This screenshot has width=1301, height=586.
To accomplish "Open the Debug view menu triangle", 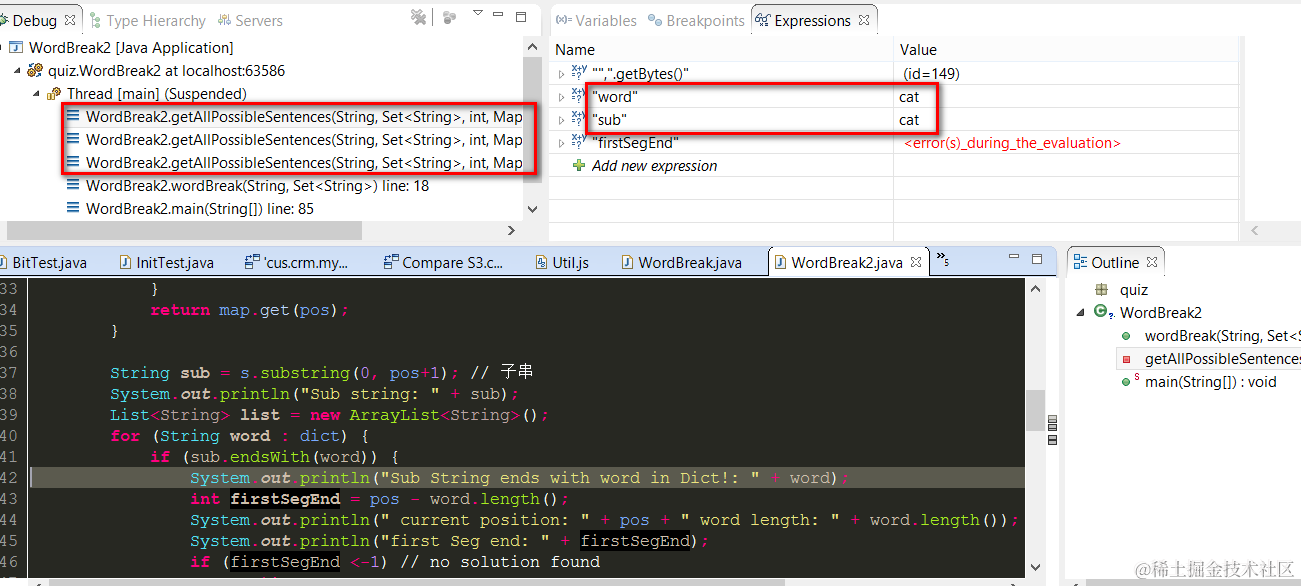I will click(477, 15).
